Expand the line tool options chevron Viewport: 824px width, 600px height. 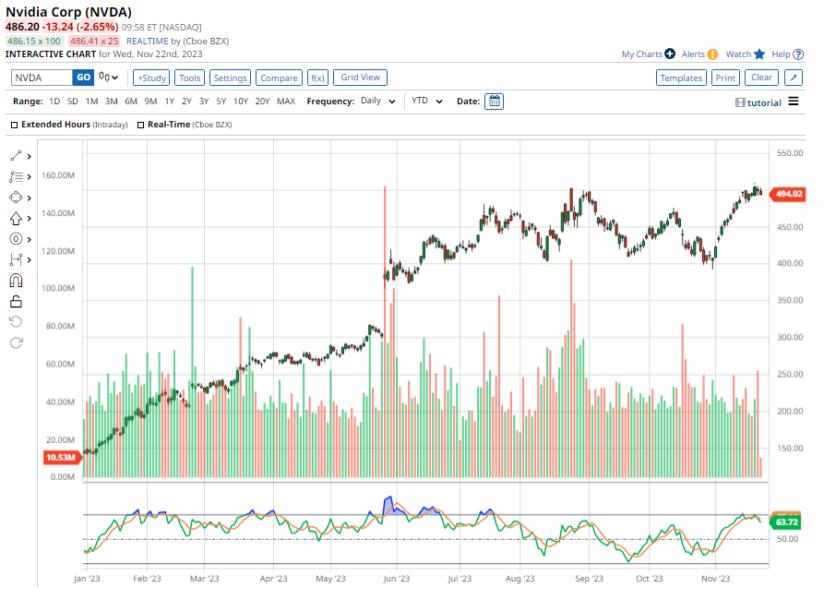tap(29, 157)
